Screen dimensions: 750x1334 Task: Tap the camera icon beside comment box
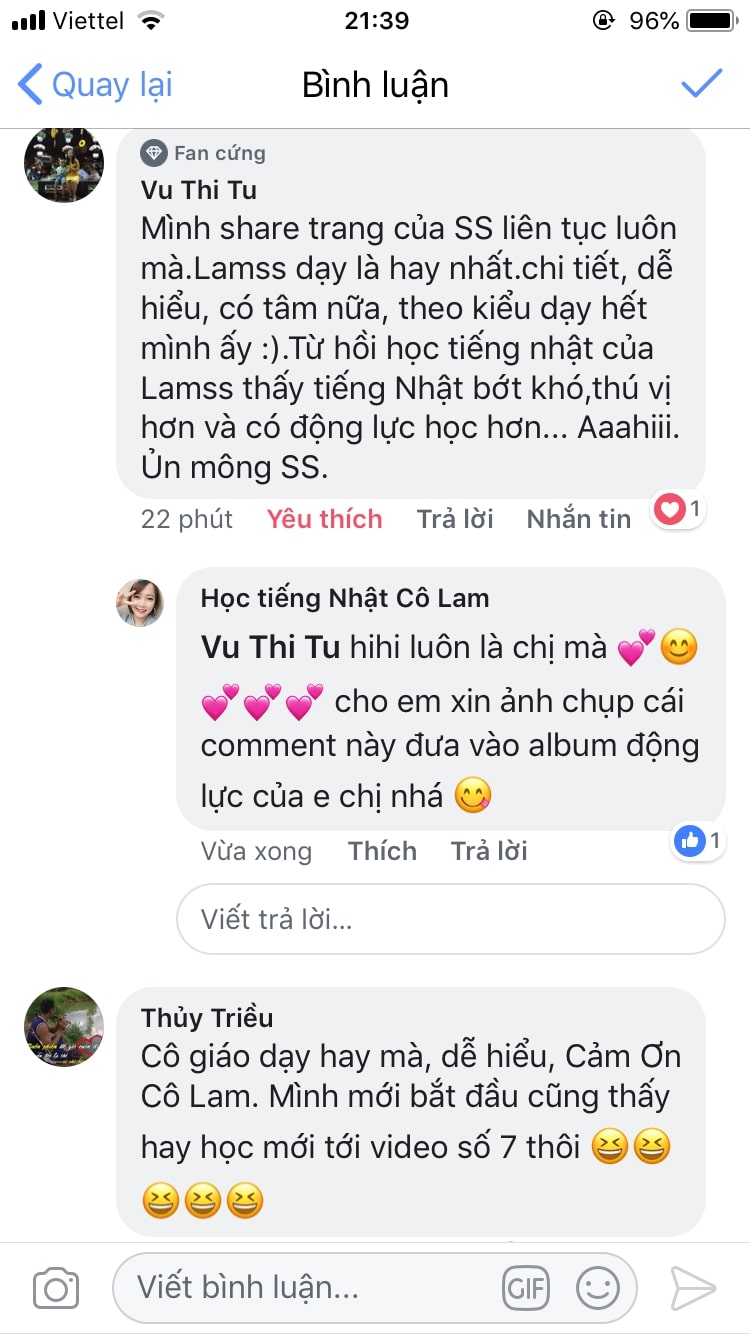coord(56,1288)
